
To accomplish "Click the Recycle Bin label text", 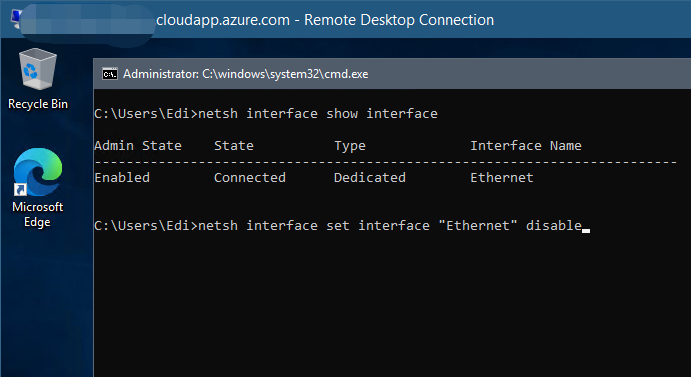I will point(38,104).
